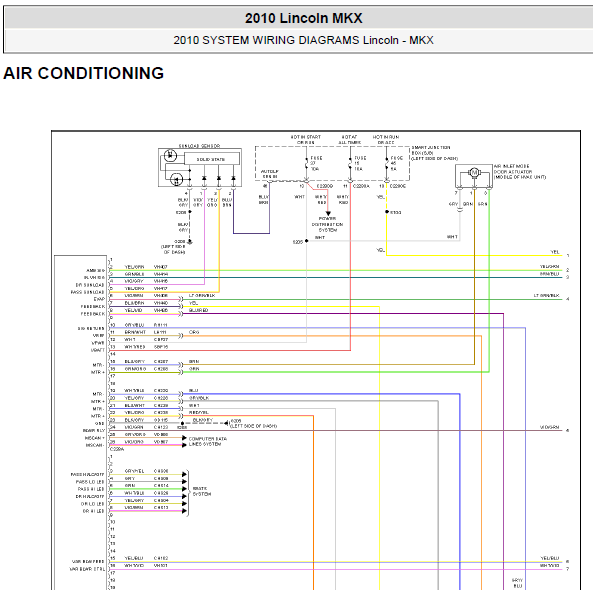This screenshot has height=590, width=593.
Task: Click the "VAR BLWR CTRL" pin label
Action: pyautogui.click(x=87, y=569)
